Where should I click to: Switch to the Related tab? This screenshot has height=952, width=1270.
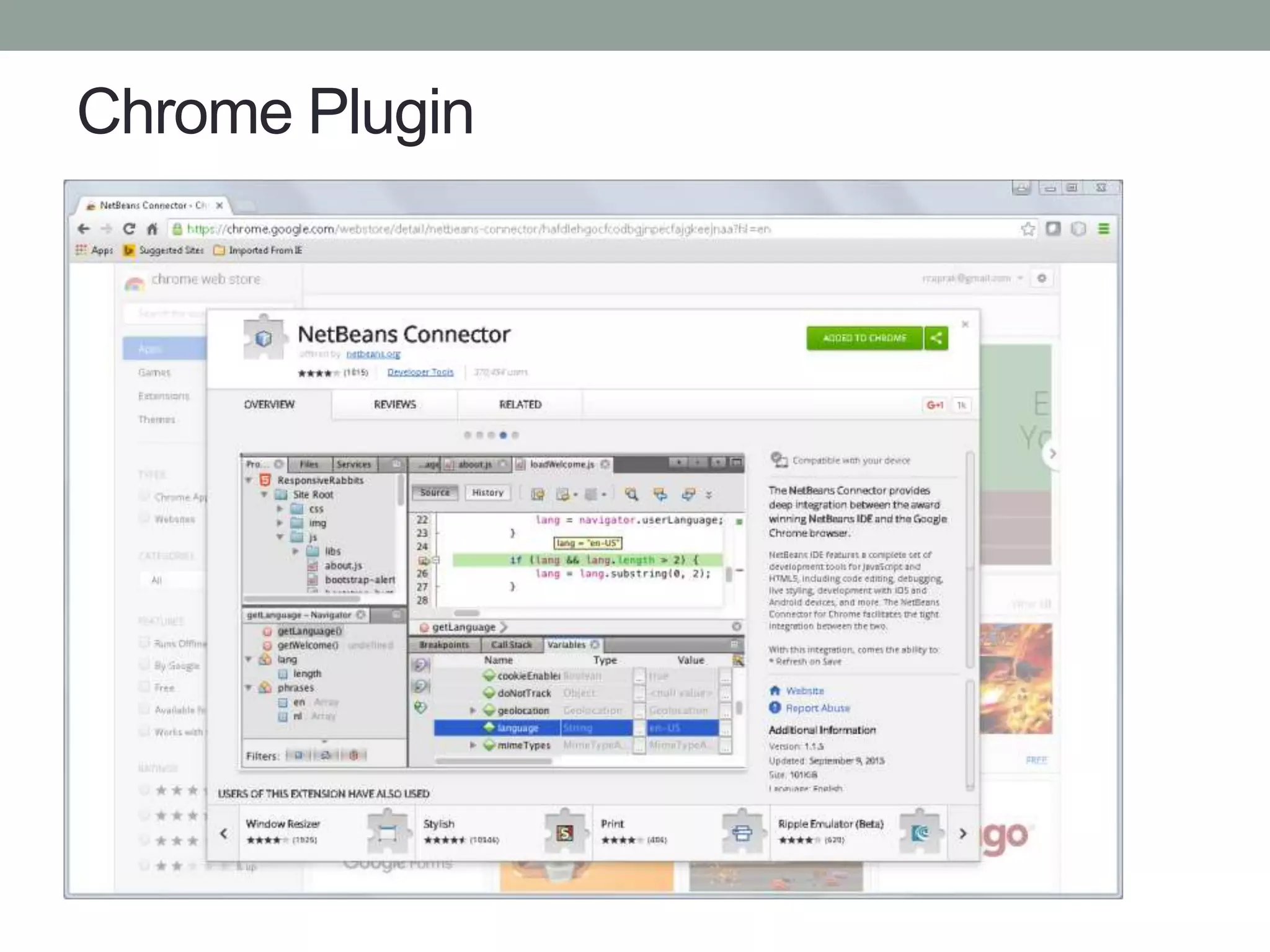pos(520,404)
